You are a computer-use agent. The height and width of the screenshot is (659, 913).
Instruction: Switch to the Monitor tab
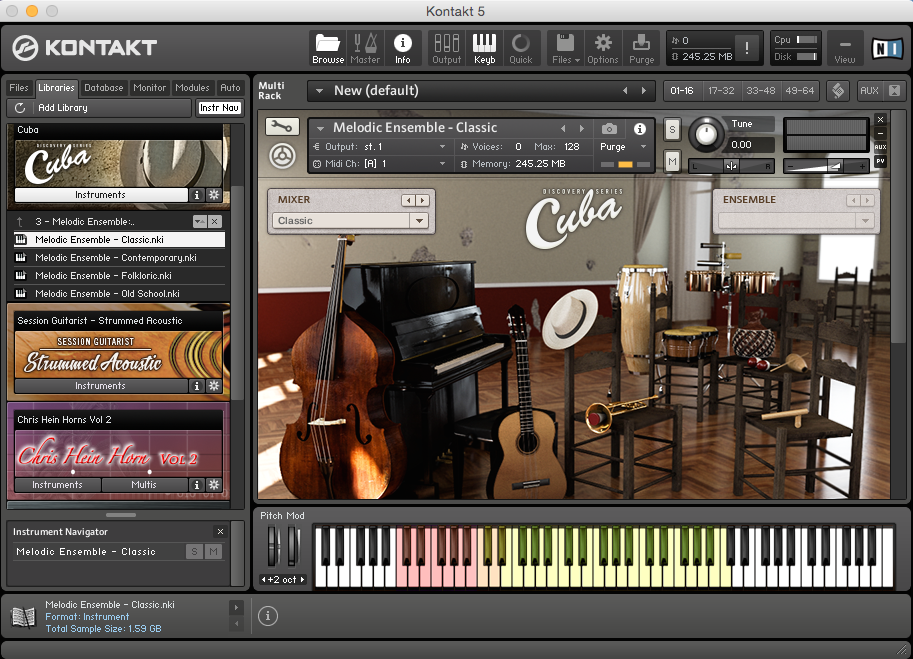click(x=150, y=87)
